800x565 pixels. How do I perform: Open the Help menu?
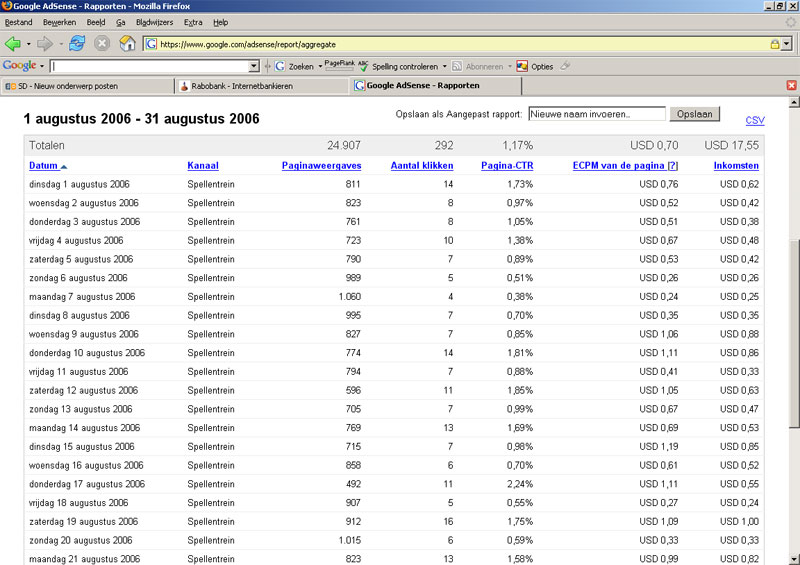tap(220, 22)
